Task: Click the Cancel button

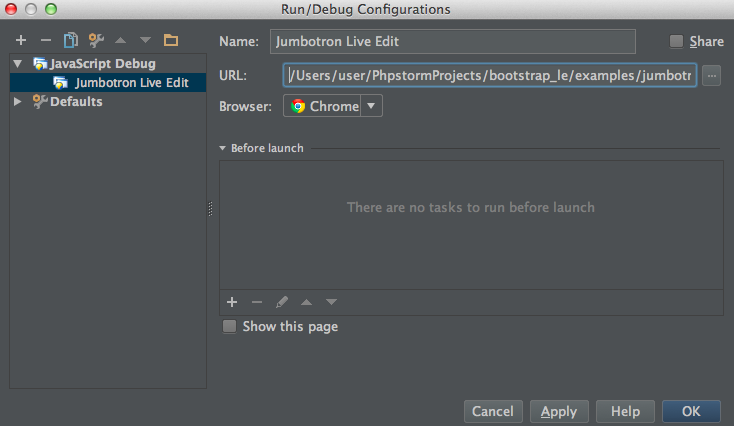Action: (x=492, y=411)
